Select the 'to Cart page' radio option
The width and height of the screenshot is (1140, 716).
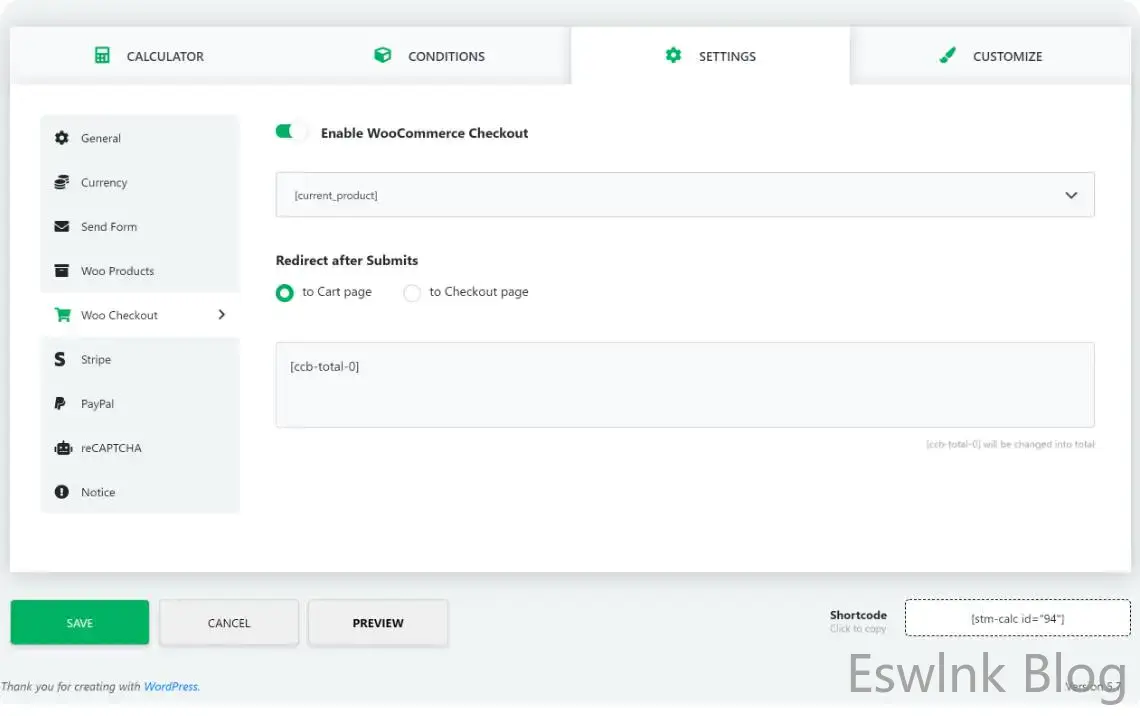click(285, 293)
